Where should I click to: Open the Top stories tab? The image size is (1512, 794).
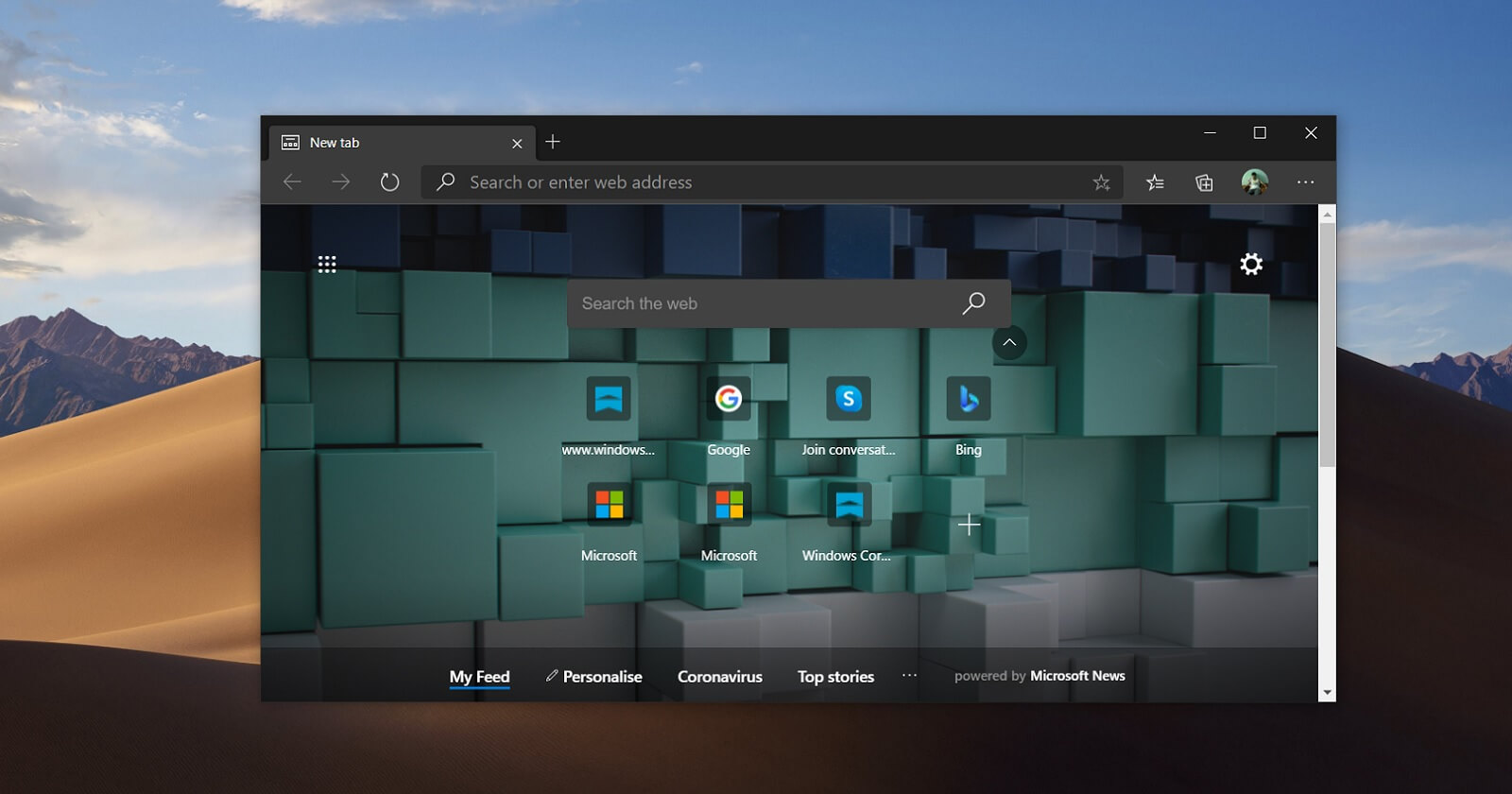[835, 677]
